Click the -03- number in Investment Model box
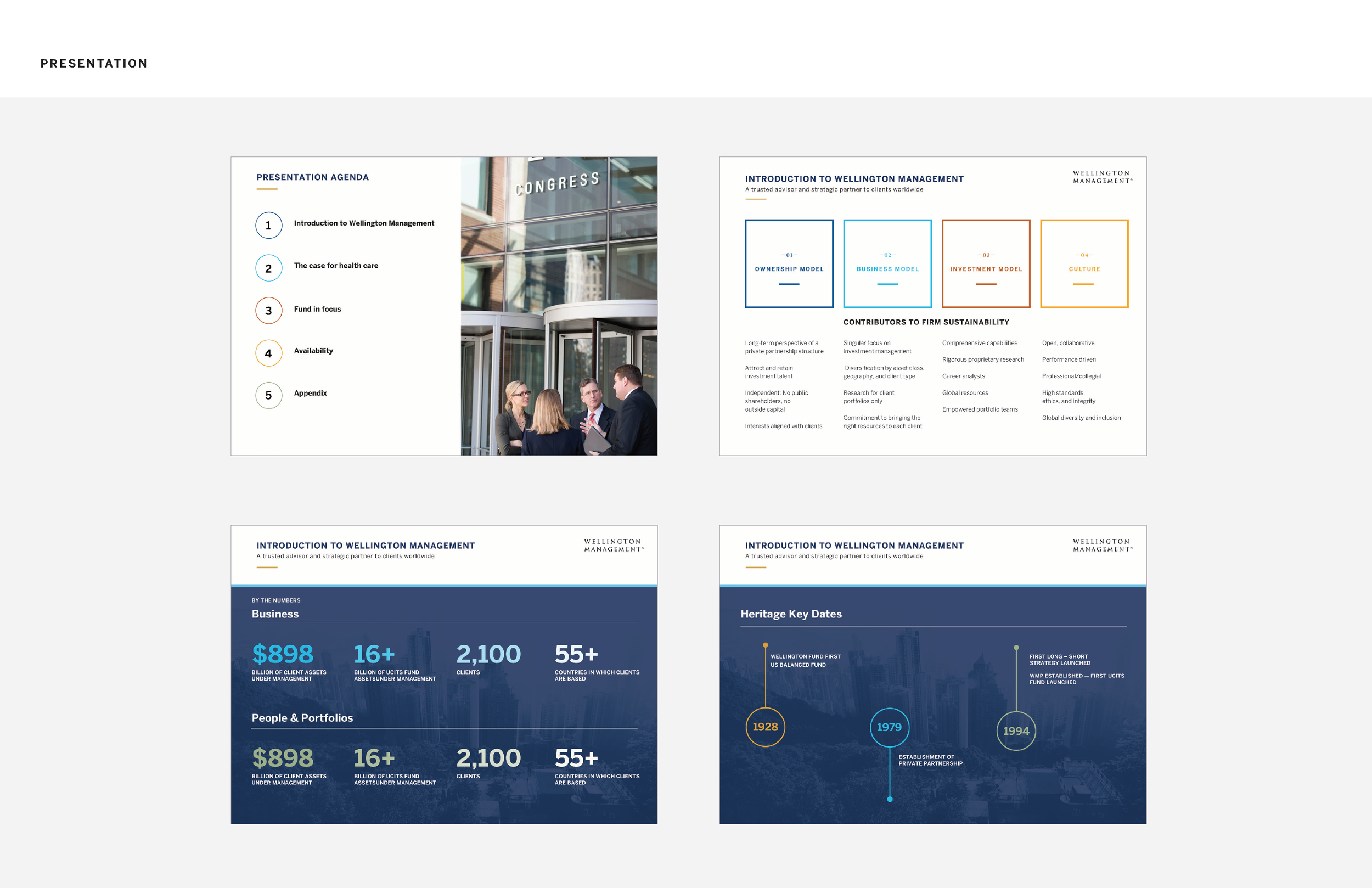 986,255
